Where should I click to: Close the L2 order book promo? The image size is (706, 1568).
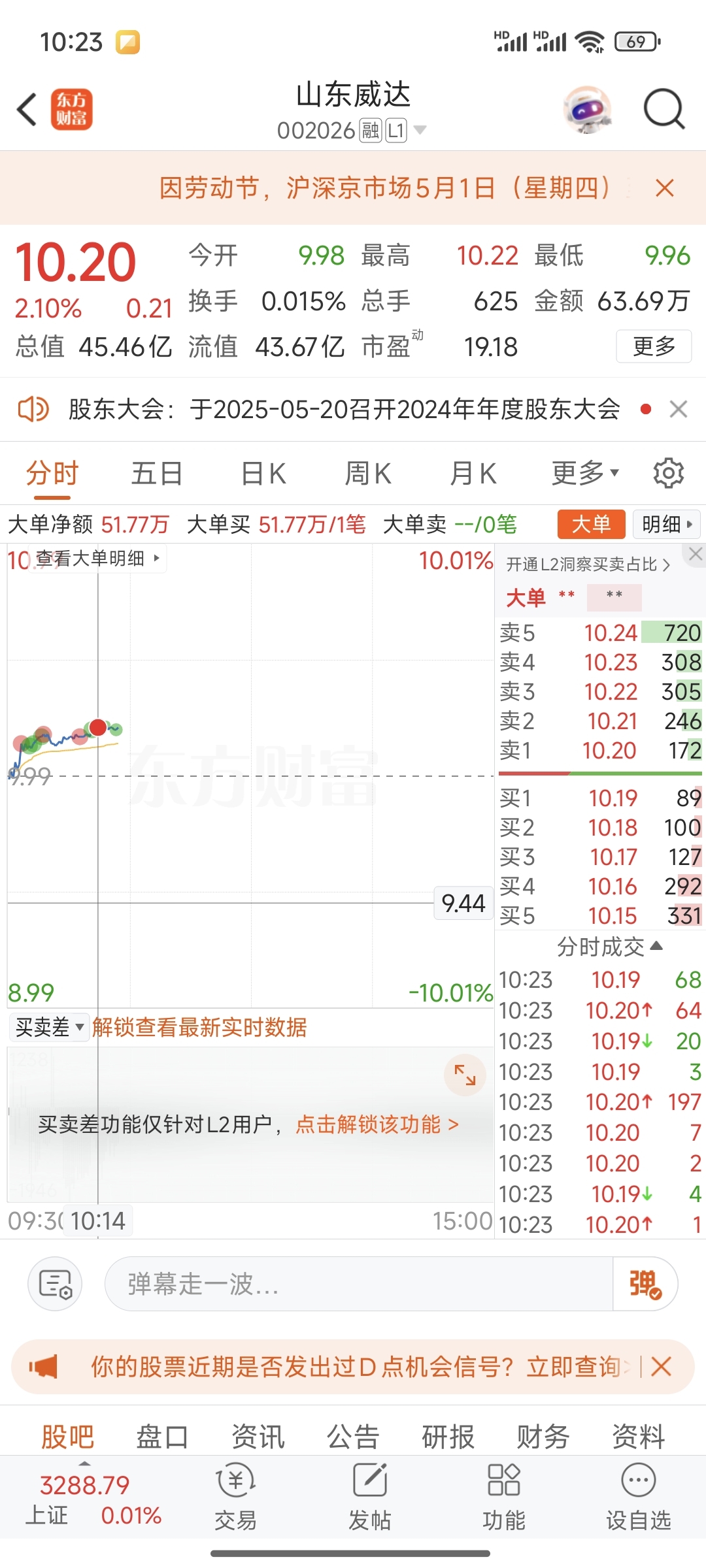point(696,554)
